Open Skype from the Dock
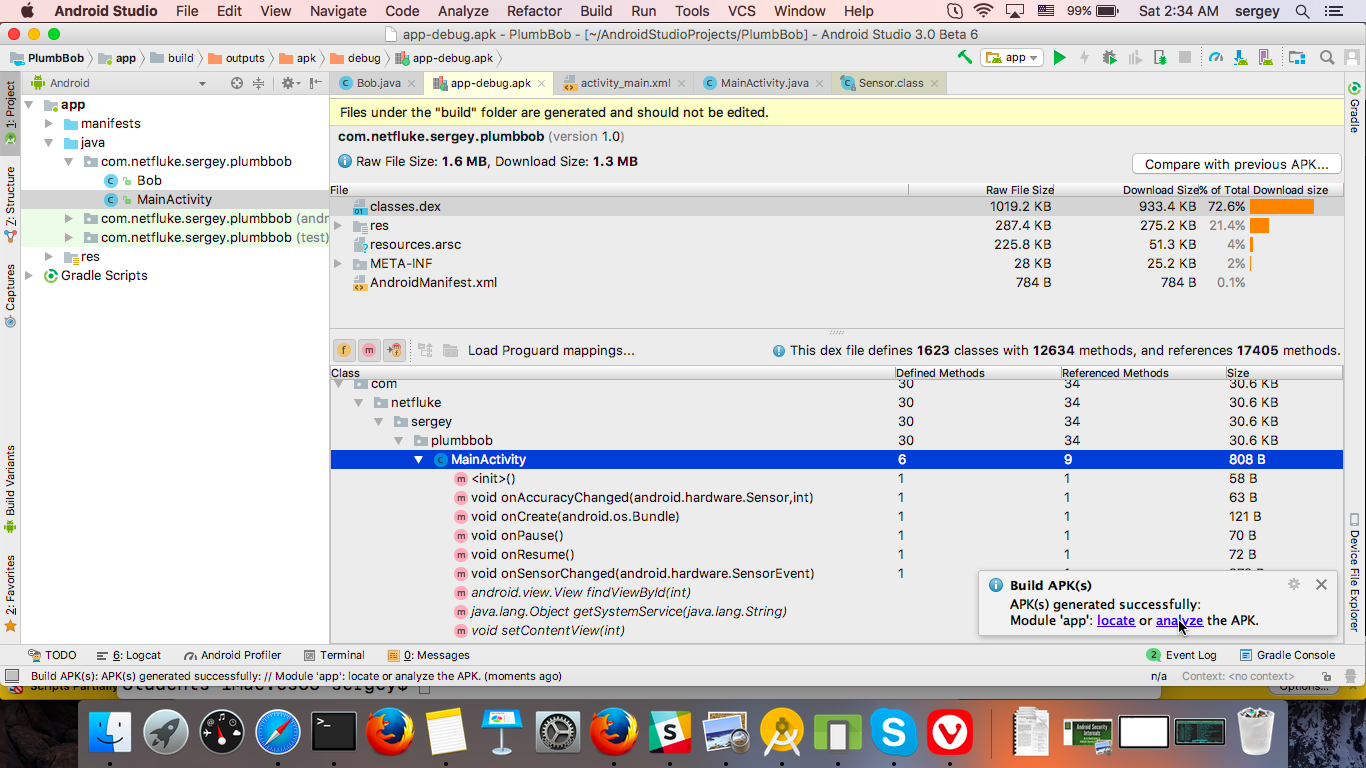The image size is (1366, 768). 894,733
